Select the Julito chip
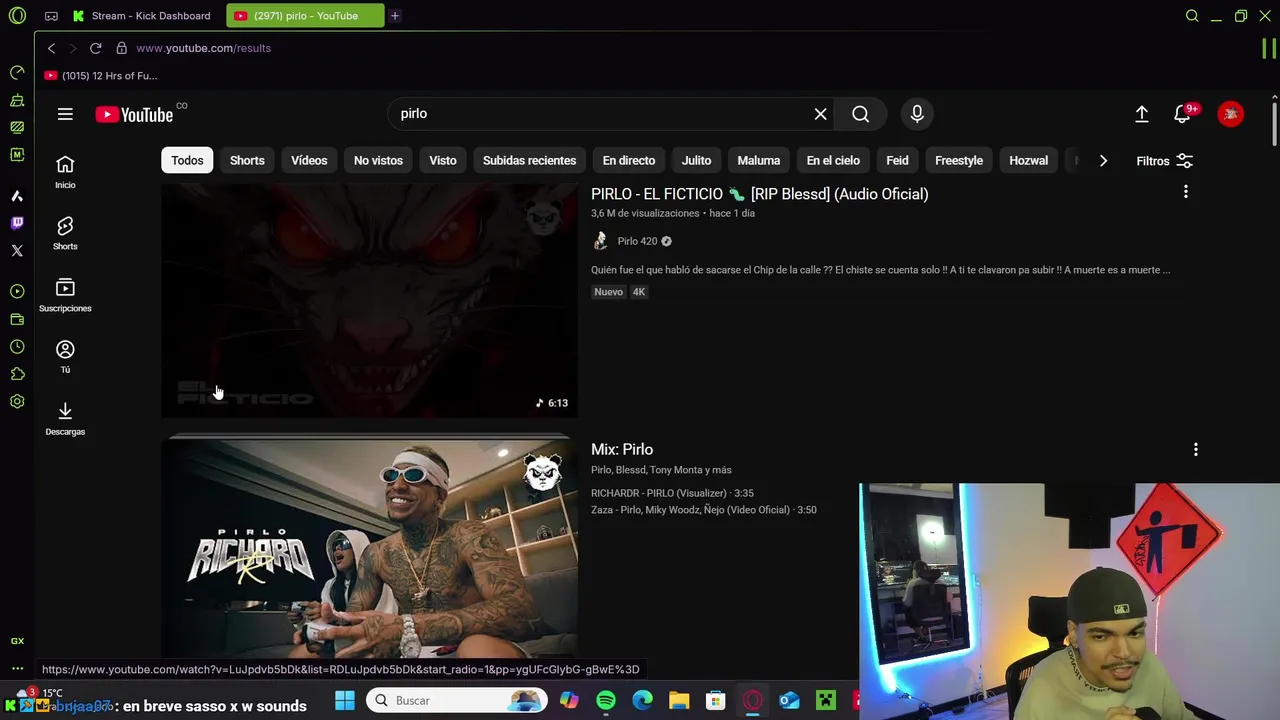The height and width of the screenshot is (720, 1280). coord(696,161)
